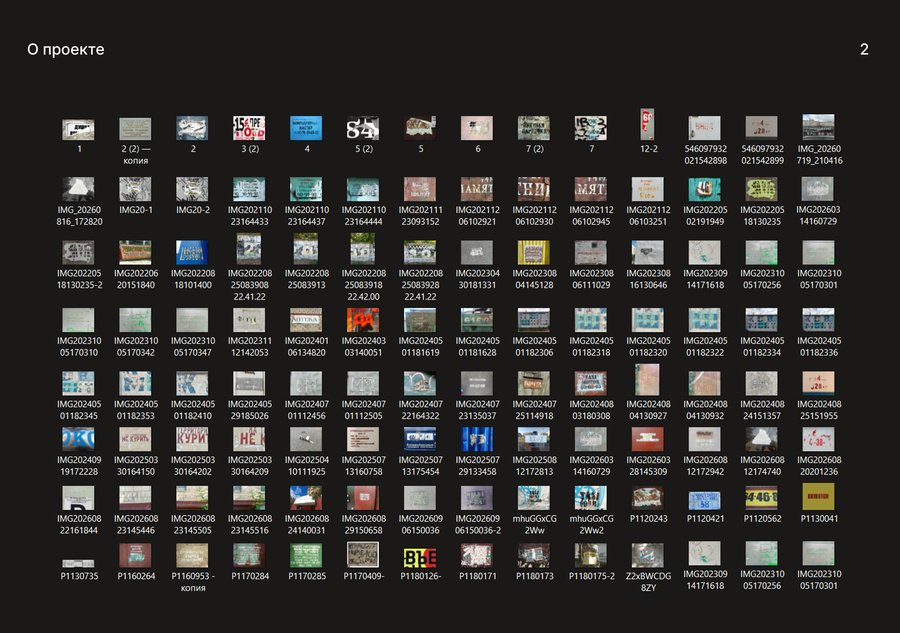Click the mhuGGxCG2Ww thumbnail
This screenshot has width=900, height=633.
pyautogui.click(x=534, y=498)
